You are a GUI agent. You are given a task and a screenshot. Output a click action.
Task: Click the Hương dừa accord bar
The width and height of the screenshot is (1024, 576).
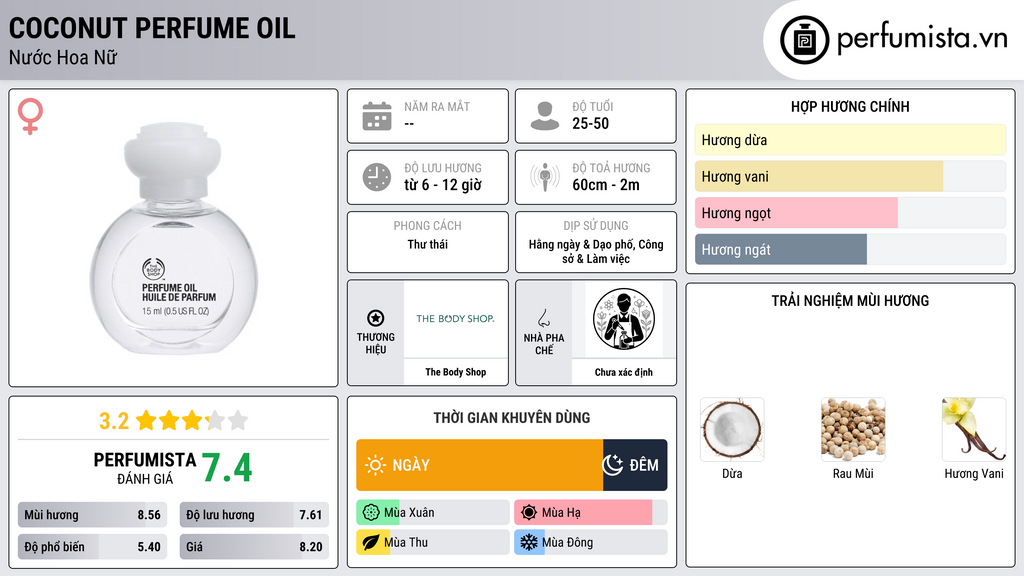[x=850, y=140]
